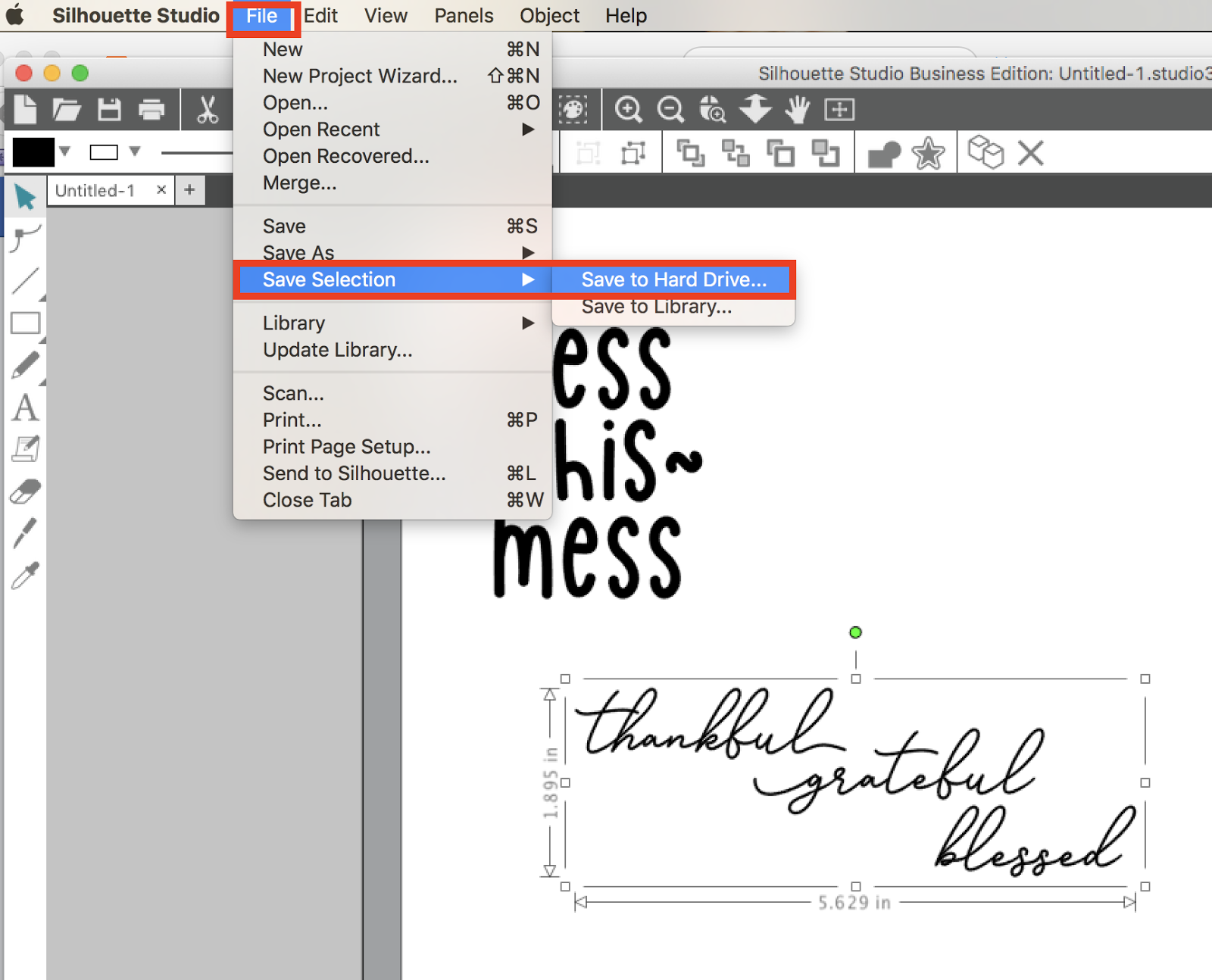Click the white line color swatch

point(104,152)
